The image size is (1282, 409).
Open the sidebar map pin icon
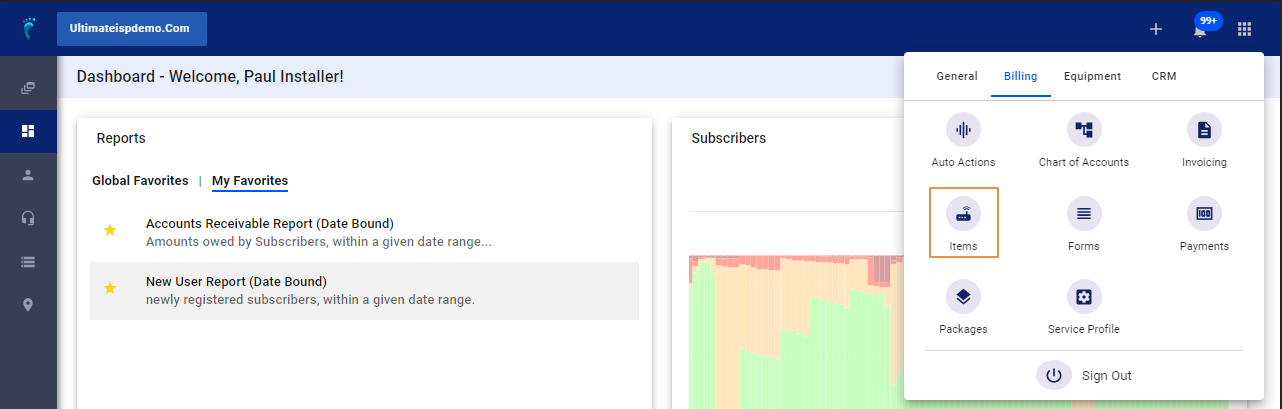tap(28, 305)
